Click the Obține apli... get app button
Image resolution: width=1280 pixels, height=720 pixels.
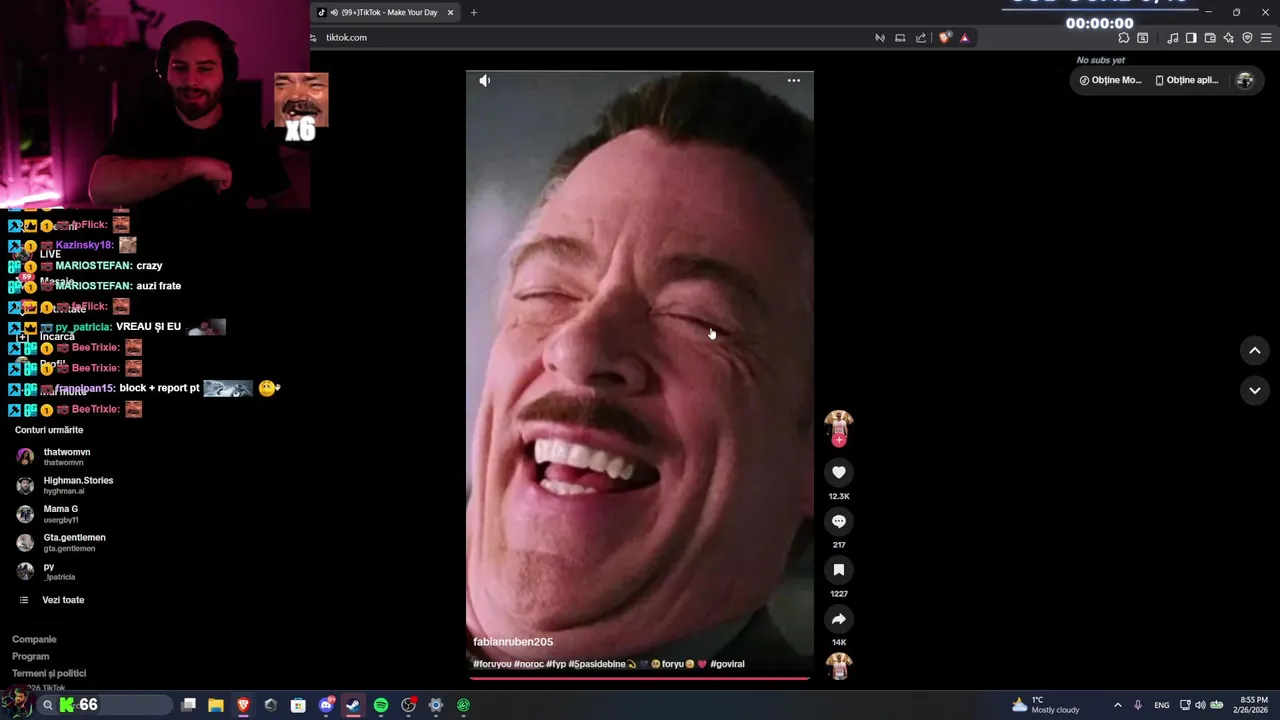(1187, 80)
